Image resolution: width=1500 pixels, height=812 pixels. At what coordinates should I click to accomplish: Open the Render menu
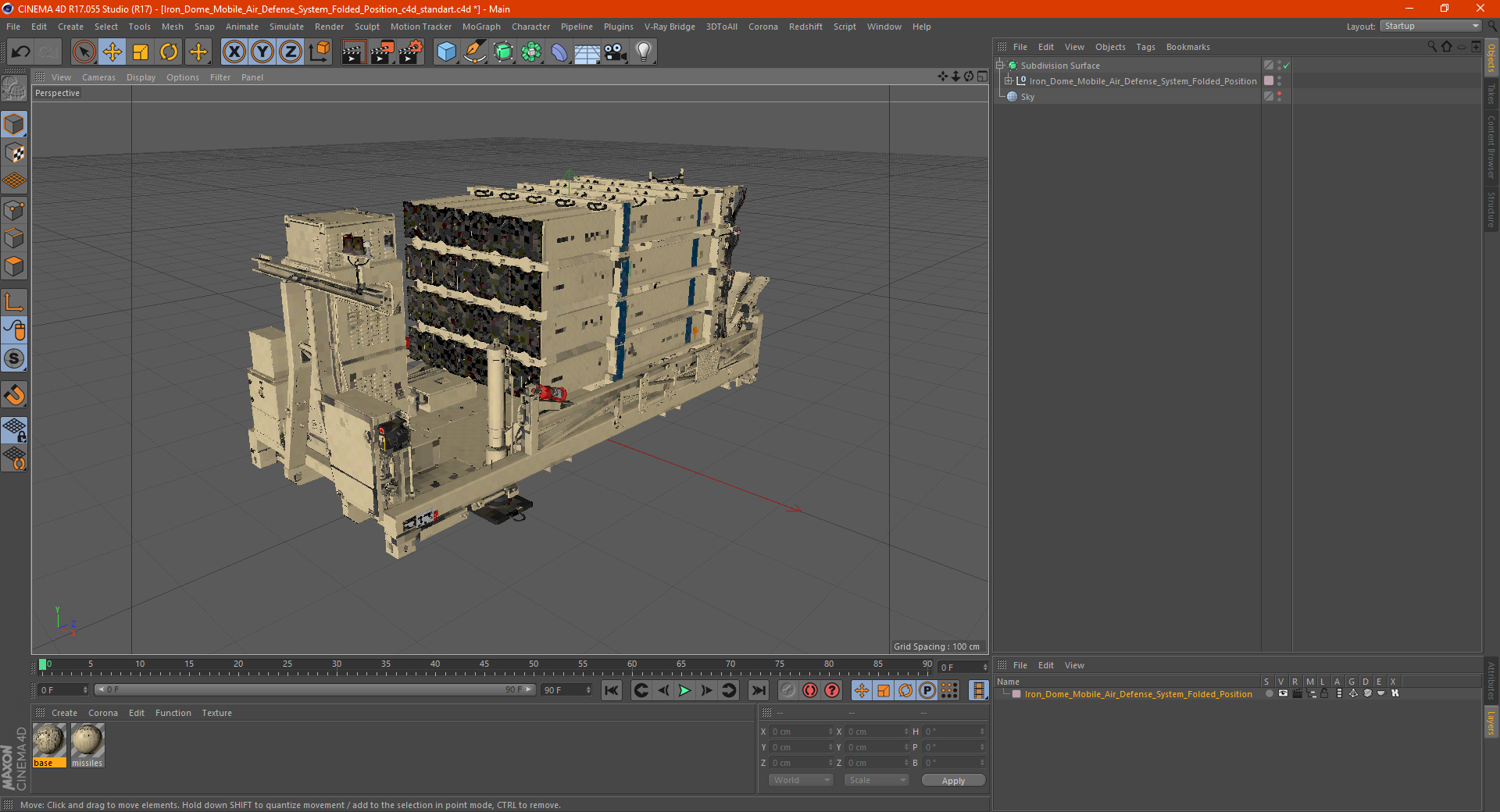click(x=329, y=27)
